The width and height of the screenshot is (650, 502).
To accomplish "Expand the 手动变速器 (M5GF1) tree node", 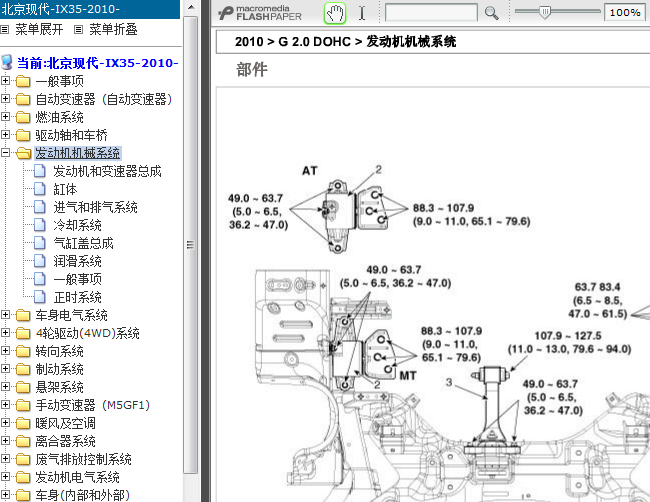I will pos(5,405).
